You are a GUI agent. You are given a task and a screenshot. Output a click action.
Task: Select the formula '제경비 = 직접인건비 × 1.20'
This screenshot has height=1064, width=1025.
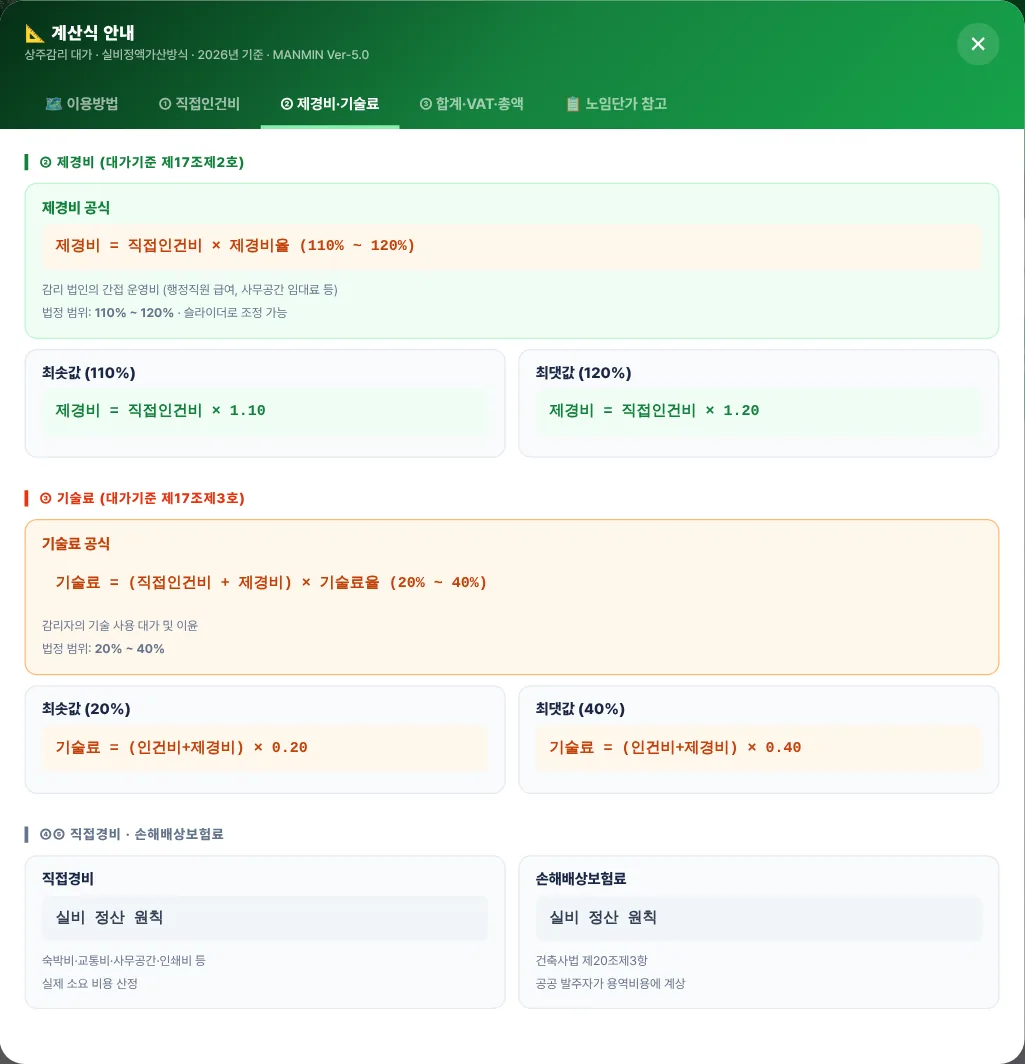click(654, 411)
